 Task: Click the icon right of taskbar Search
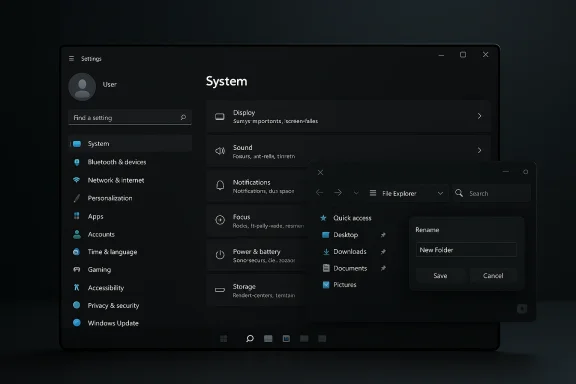[x=268, y=338]
